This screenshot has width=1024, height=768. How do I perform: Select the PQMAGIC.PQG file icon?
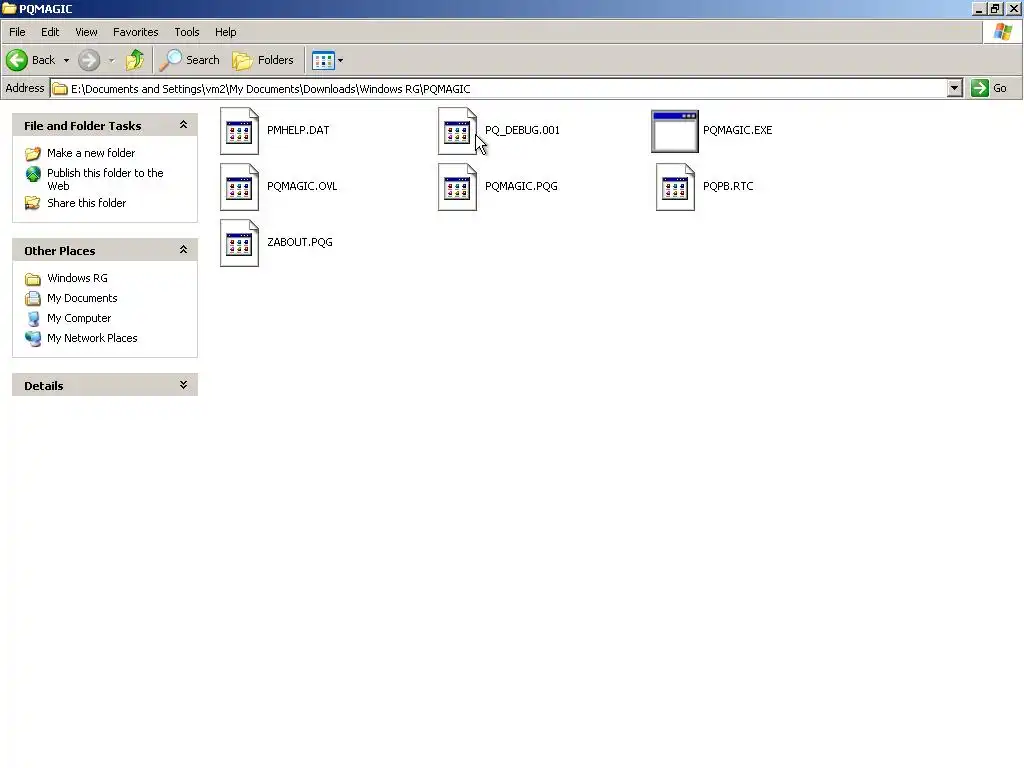click(x=457, y=187)
